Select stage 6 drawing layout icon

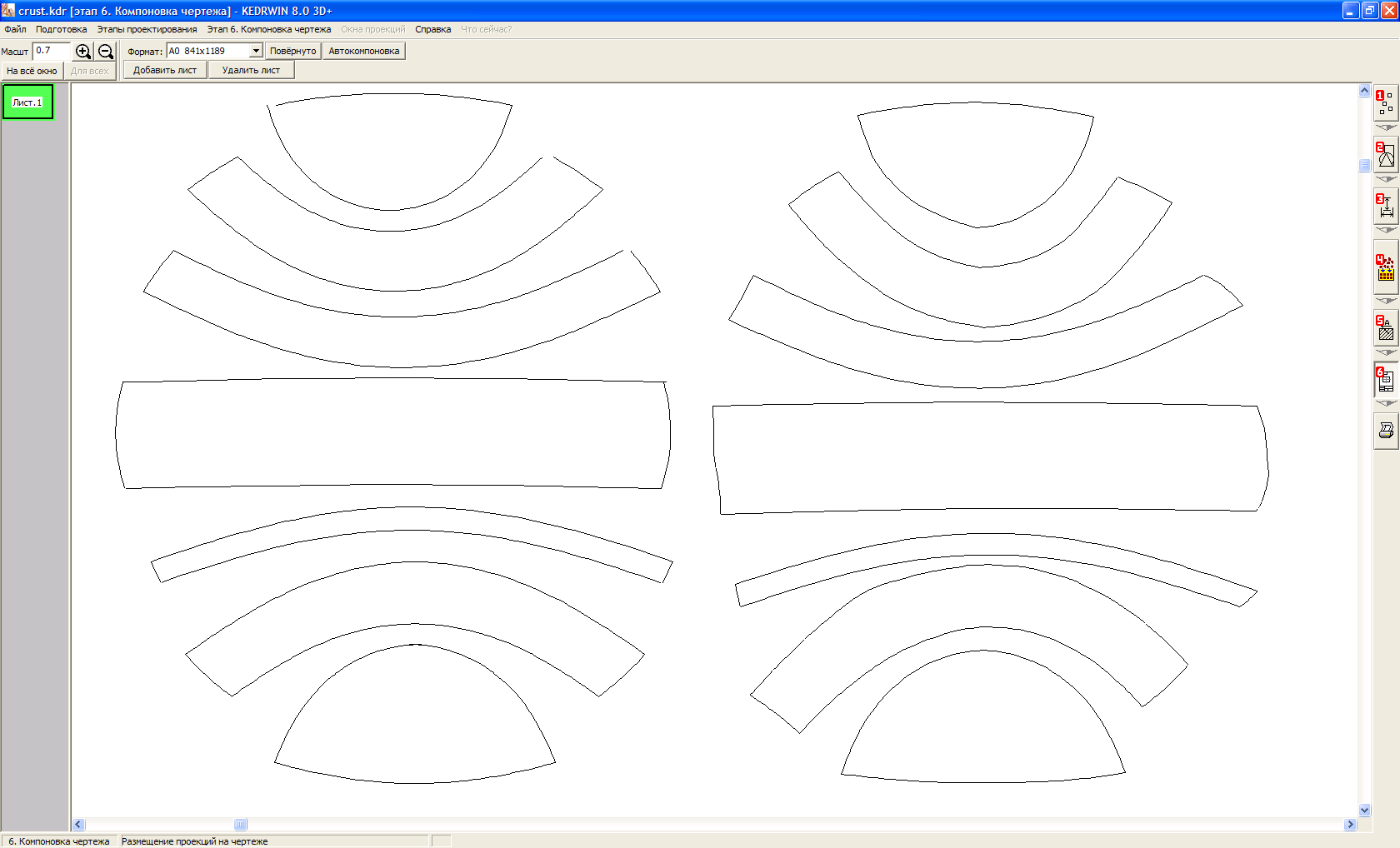pos(1386,380)
